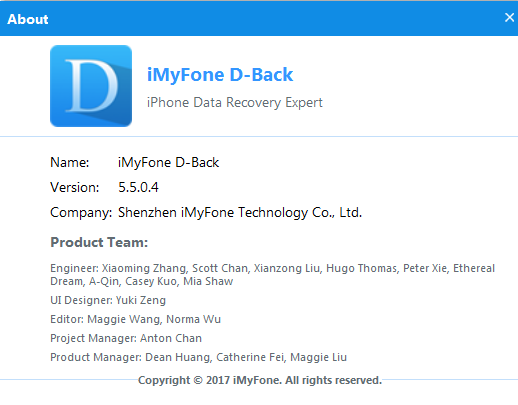Click the Name value iMyFone D-Back

[168, 163]
